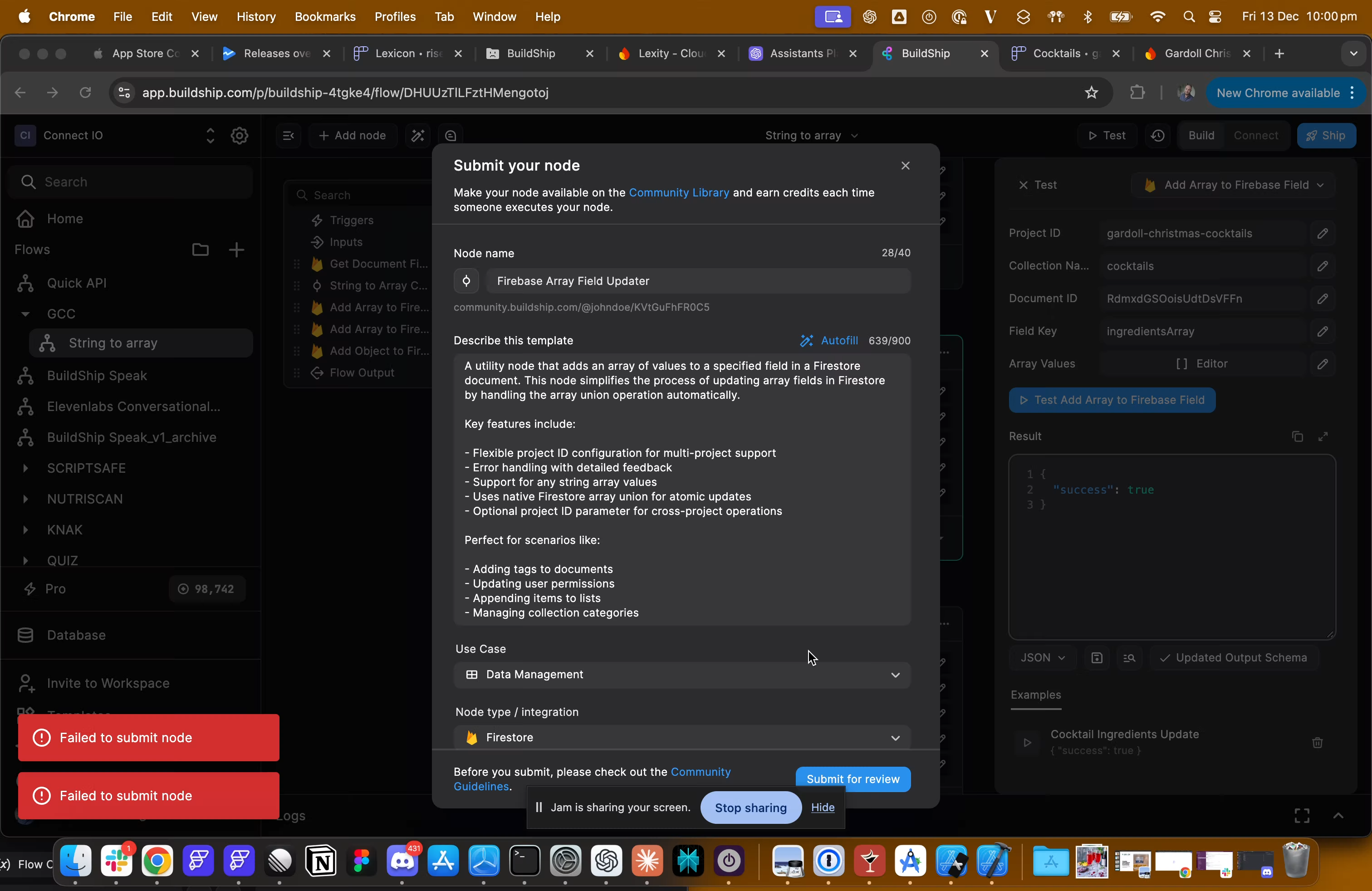Expand the Result panel to fullscreen

1323,436
